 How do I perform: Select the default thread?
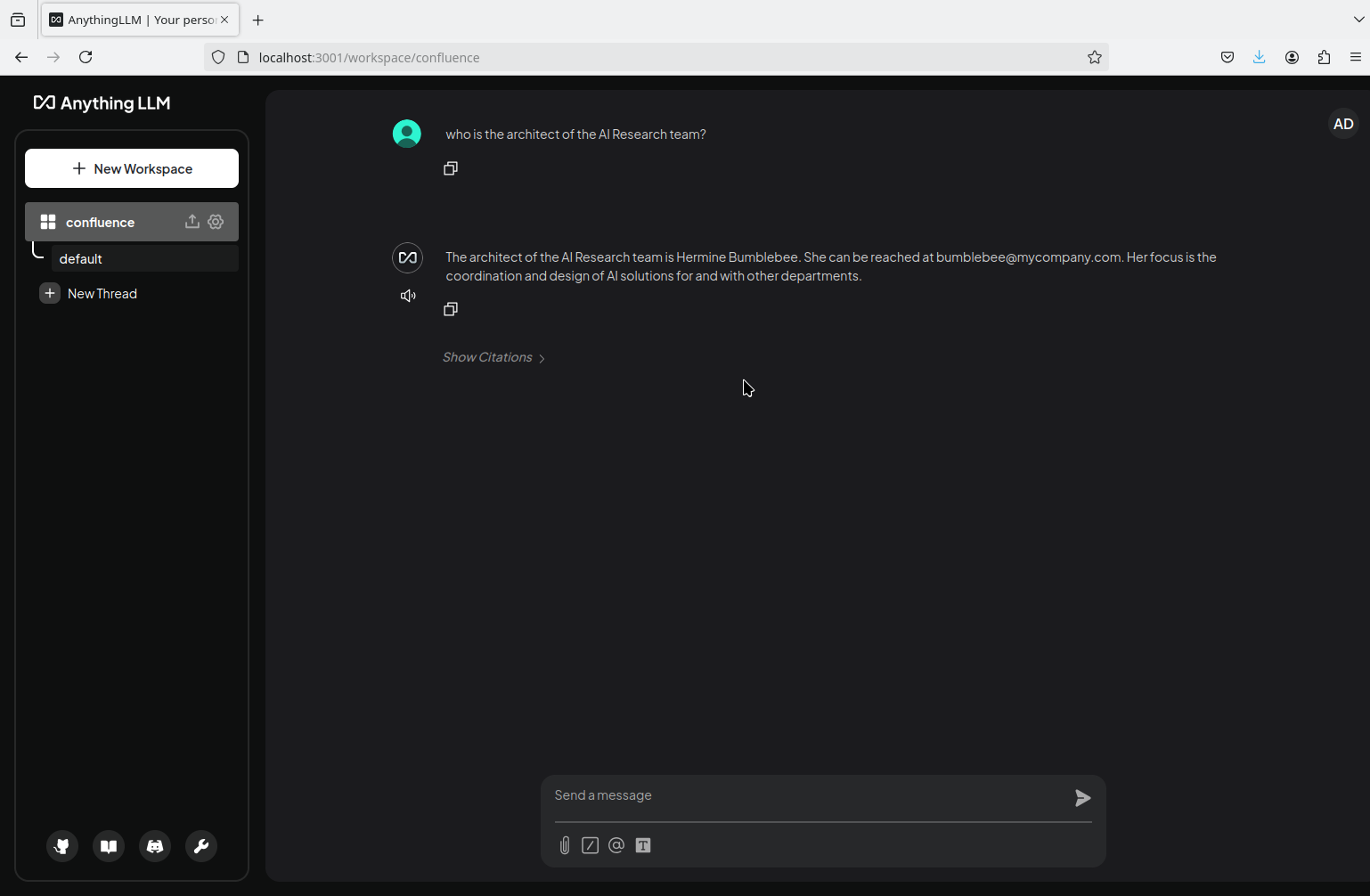[144, 258]
